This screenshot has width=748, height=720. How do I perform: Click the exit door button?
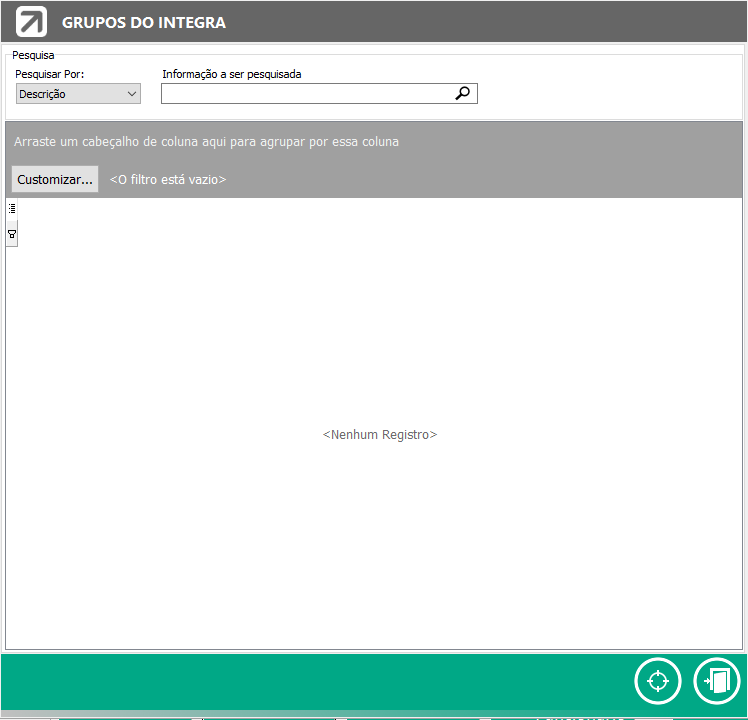[717, 681]
